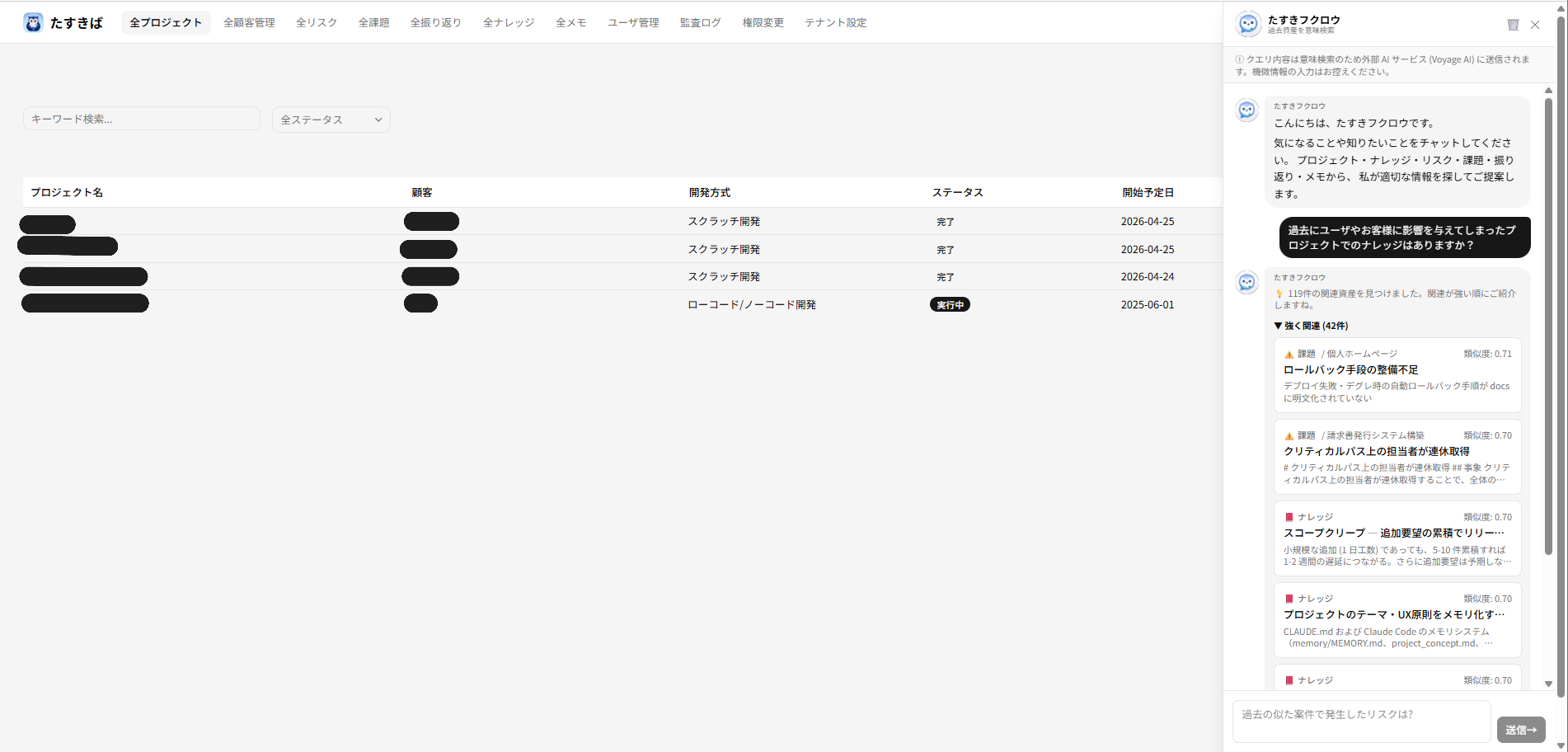Image resolution: width=1568 pixels, height=752 pixels.
Task: Click the 実行中 status badge
Action: pos(950,305)
